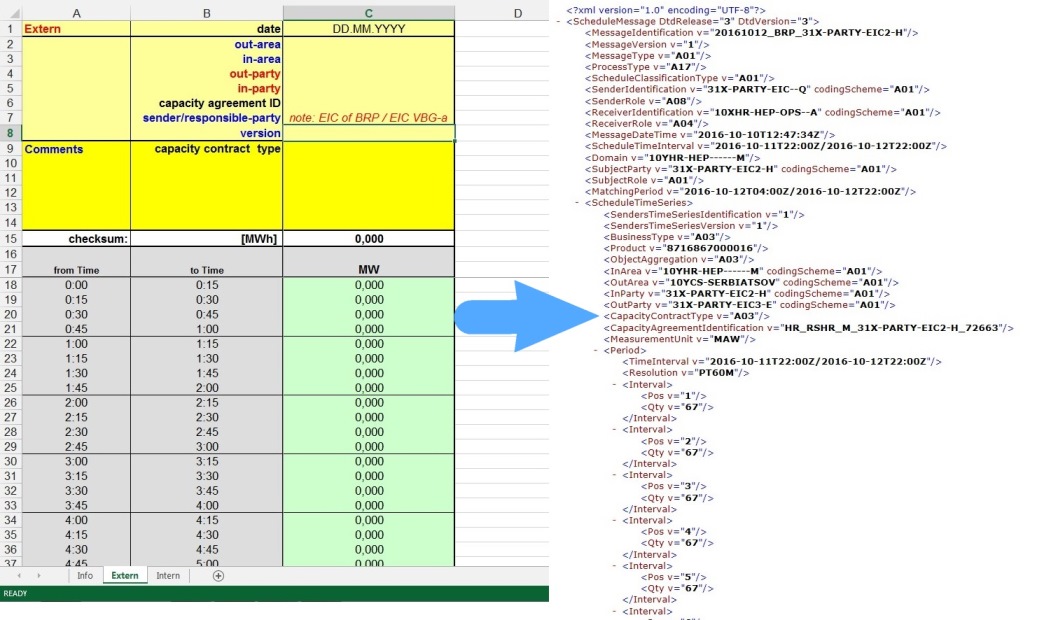
Task: Collapse the Interval node containing Pos 4
Action: click(615, 521)
